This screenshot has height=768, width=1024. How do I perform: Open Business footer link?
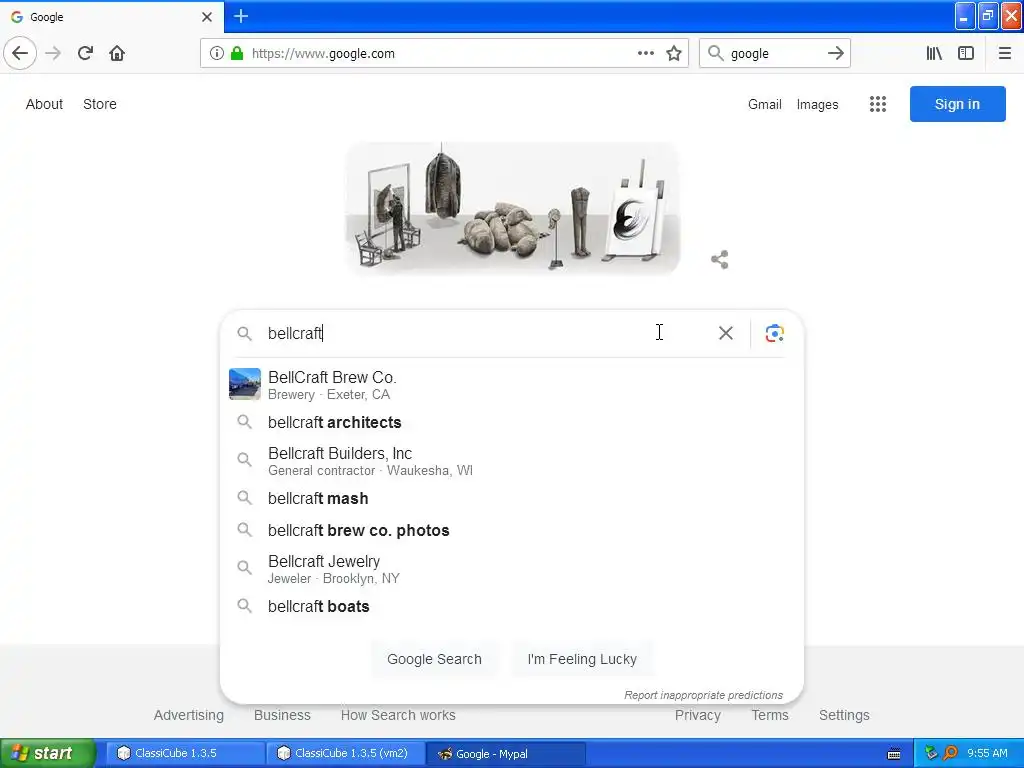pyautogui.click(x=282, y=715)
